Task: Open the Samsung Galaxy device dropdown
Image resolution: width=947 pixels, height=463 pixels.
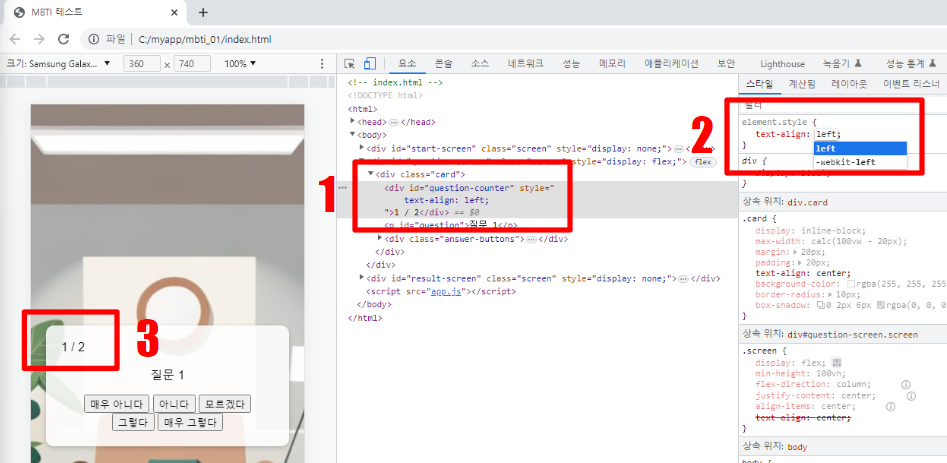Action: 59,63
